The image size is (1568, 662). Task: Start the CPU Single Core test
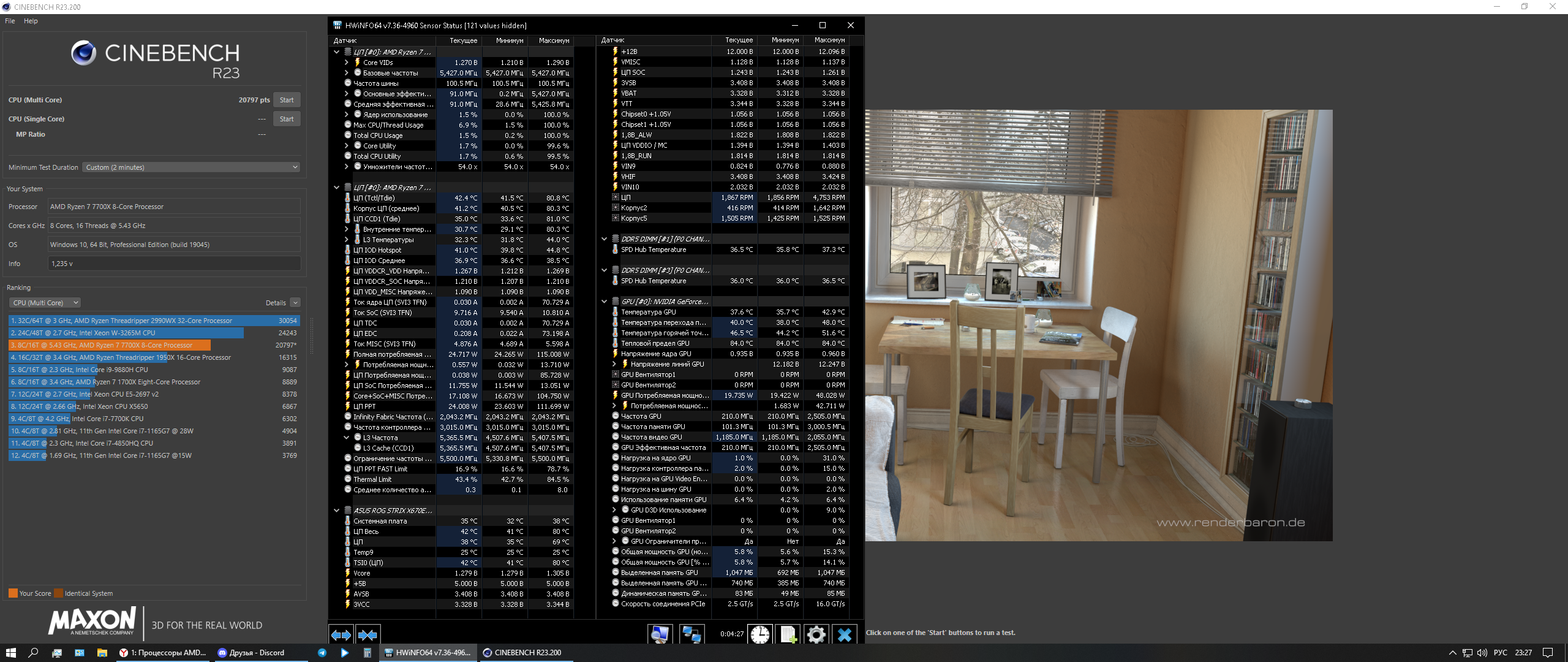287,119
